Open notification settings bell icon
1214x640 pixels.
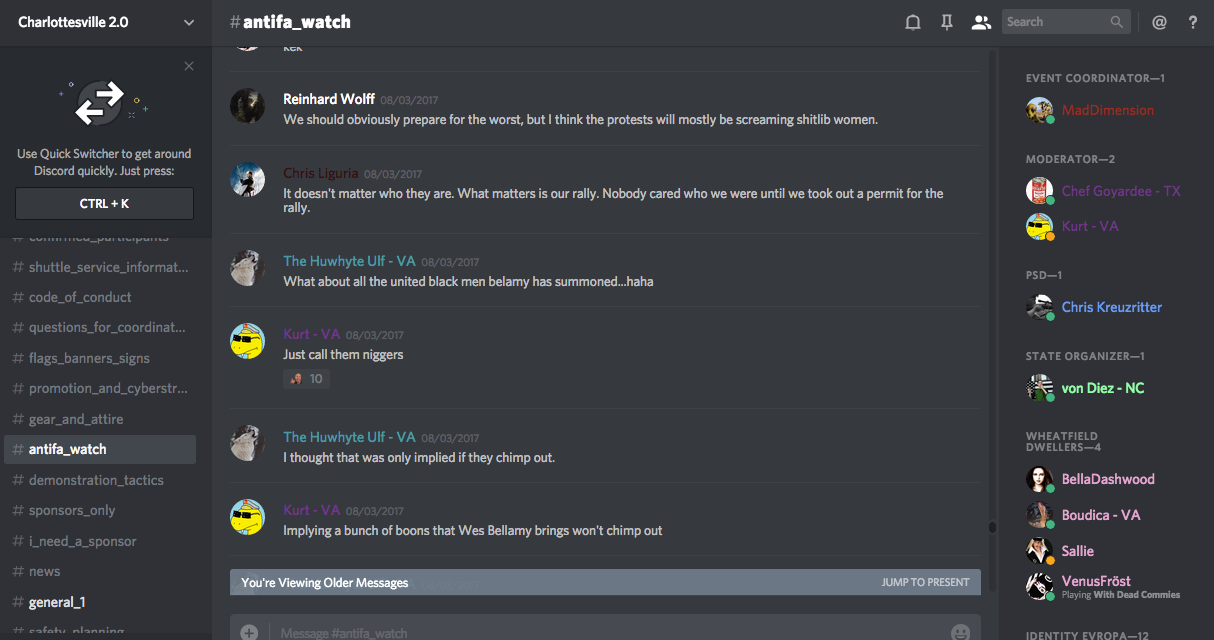(912, 22)
